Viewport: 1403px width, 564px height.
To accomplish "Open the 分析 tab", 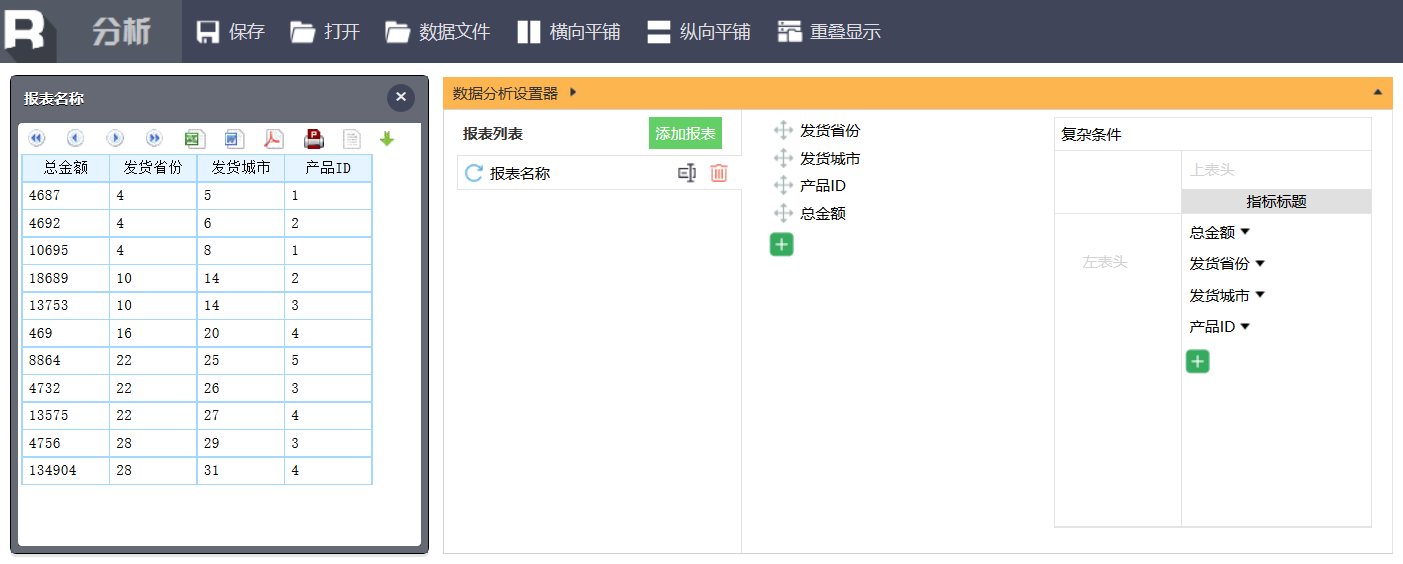I will tap(121, 31).
